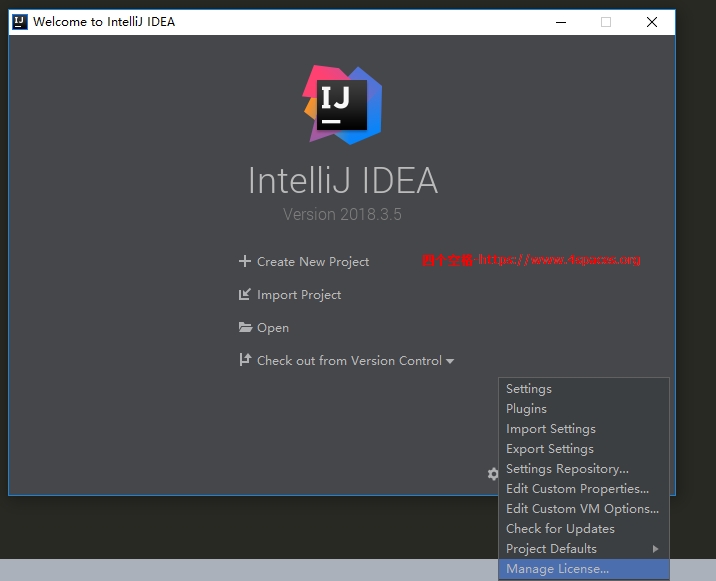Choose Edit Custom Properties... entry
Screen dimensions: 716x581
pyautogui.click(x=584, y=489)
